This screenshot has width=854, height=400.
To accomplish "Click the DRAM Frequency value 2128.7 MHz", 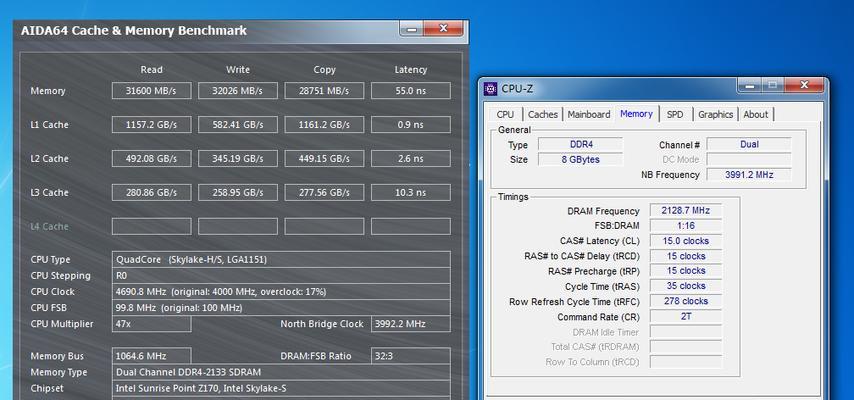I will (686, 210).
